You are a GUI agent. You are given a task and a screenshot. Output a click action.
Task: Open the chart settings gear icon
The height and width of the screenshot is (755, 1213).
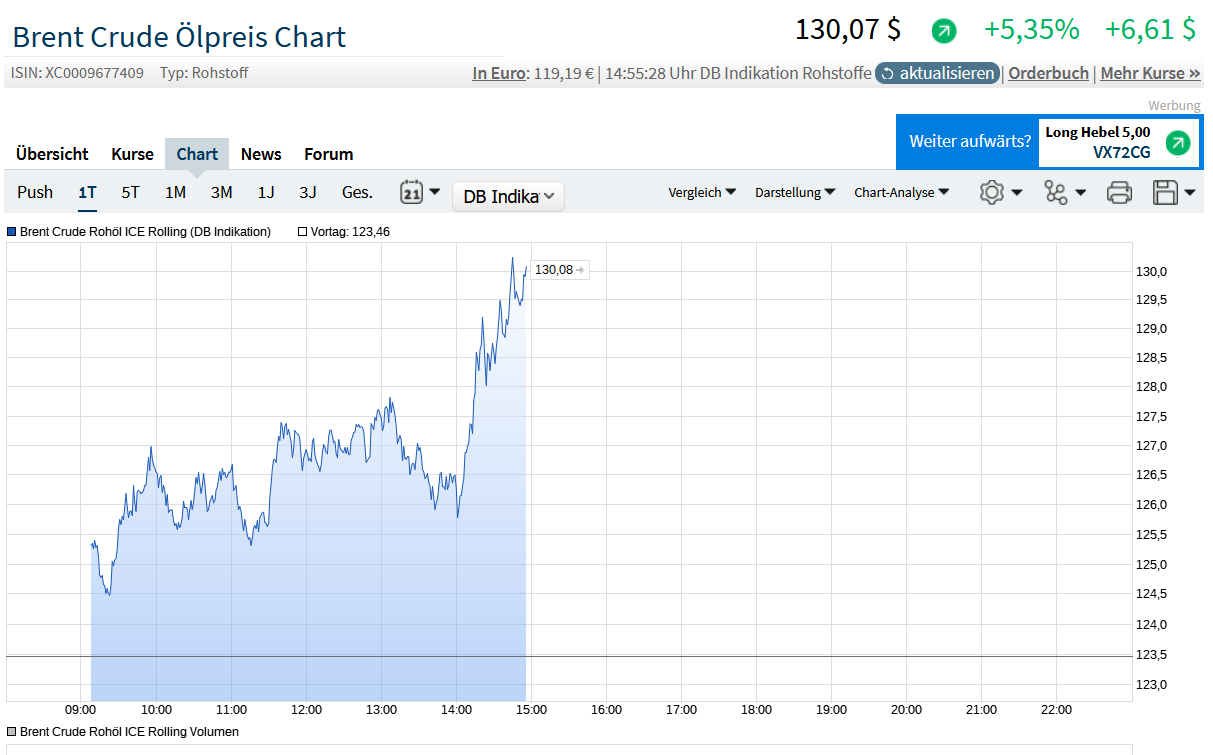coord(991,192)
